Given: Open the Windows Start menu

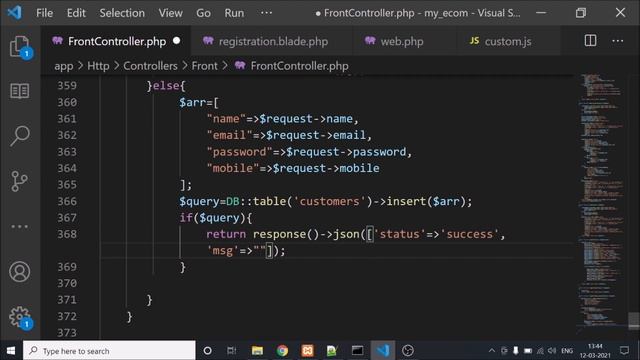Looking at the screenshot, I should [x=11, y=351].
